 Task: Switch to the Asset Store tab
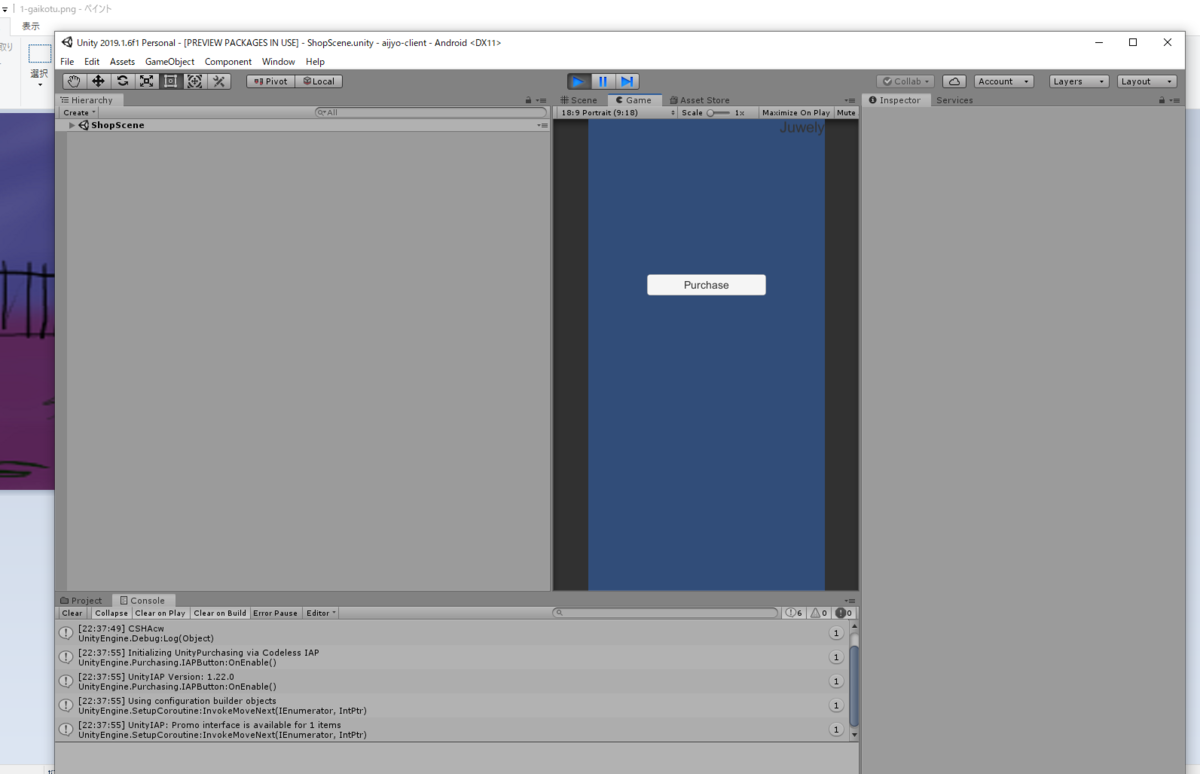700,100
